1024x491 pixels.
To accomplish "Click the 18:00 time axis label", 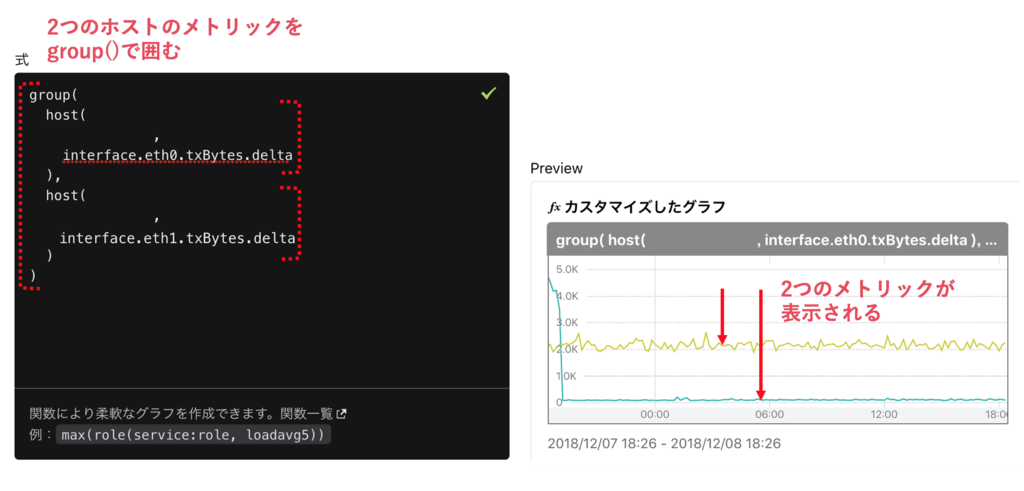I will point(995,414).
